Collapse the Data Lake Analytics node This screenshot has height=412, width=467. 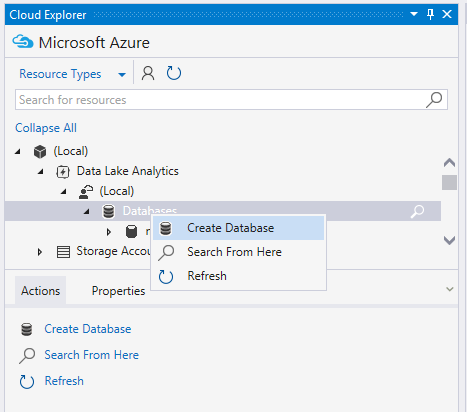click(x=41, y=172)
